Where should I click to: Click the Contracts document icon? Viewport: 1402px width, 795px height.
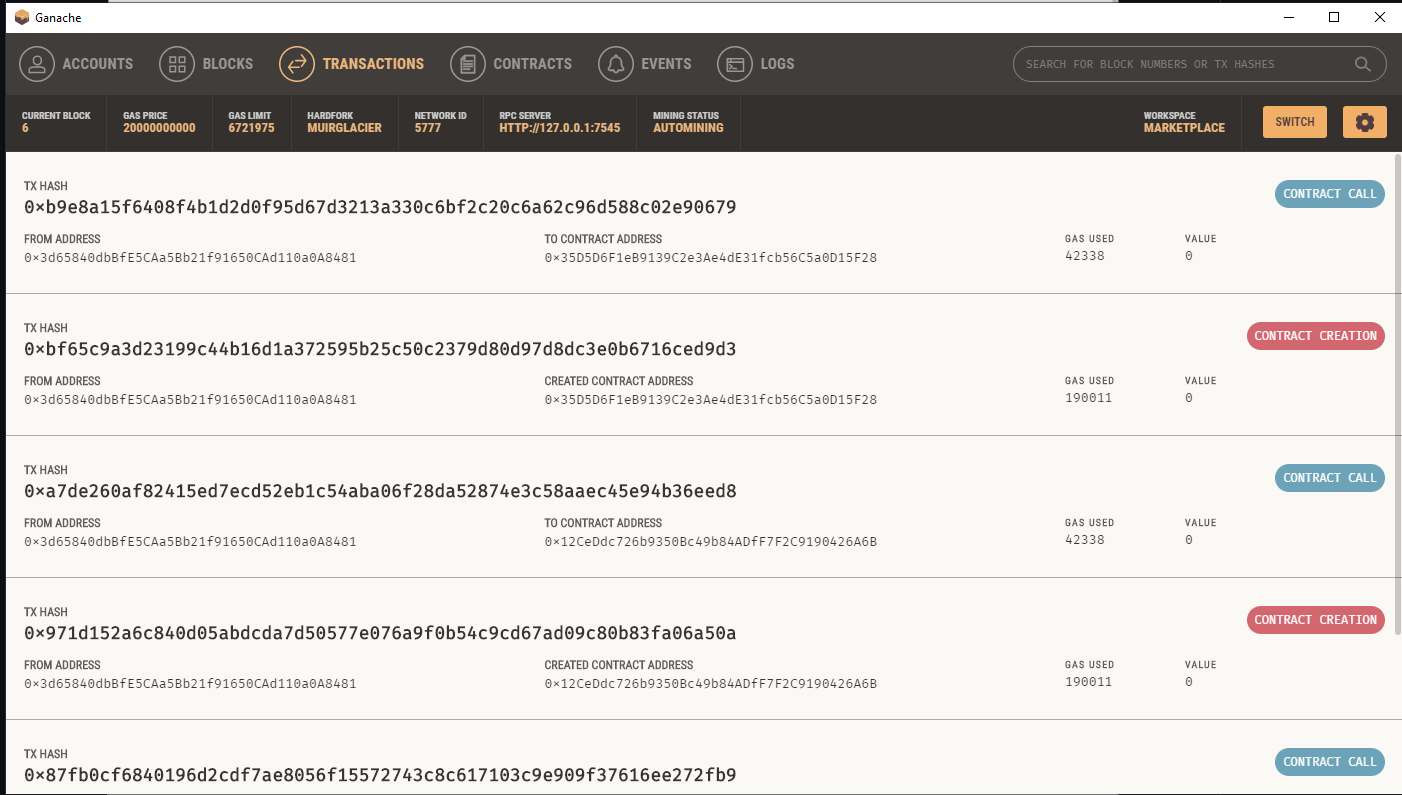(x=468, y=64)
